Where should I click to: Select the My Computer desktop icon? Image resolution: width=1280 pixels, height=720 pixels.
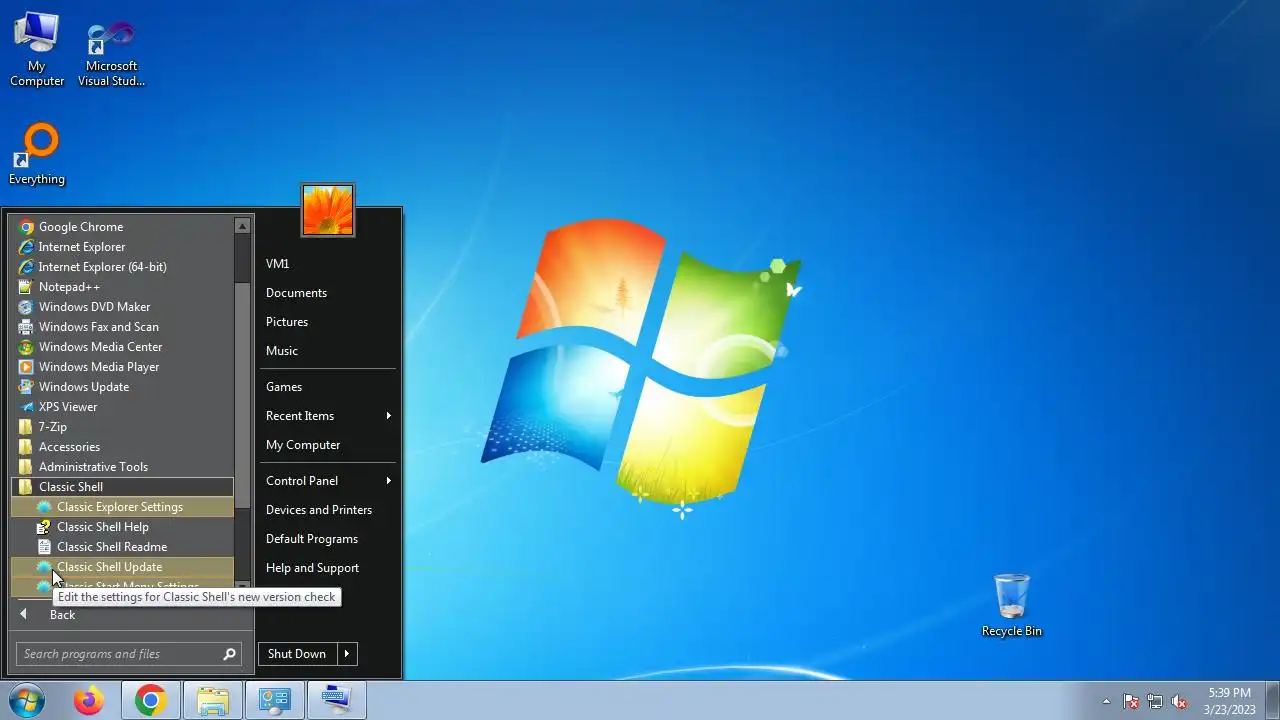pos(37,50)
